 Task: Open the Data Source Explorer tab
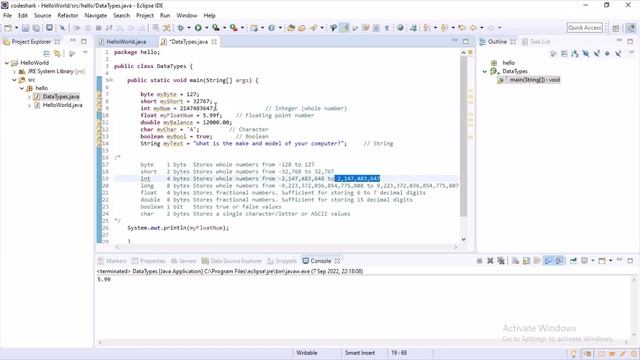coord(231,261)
